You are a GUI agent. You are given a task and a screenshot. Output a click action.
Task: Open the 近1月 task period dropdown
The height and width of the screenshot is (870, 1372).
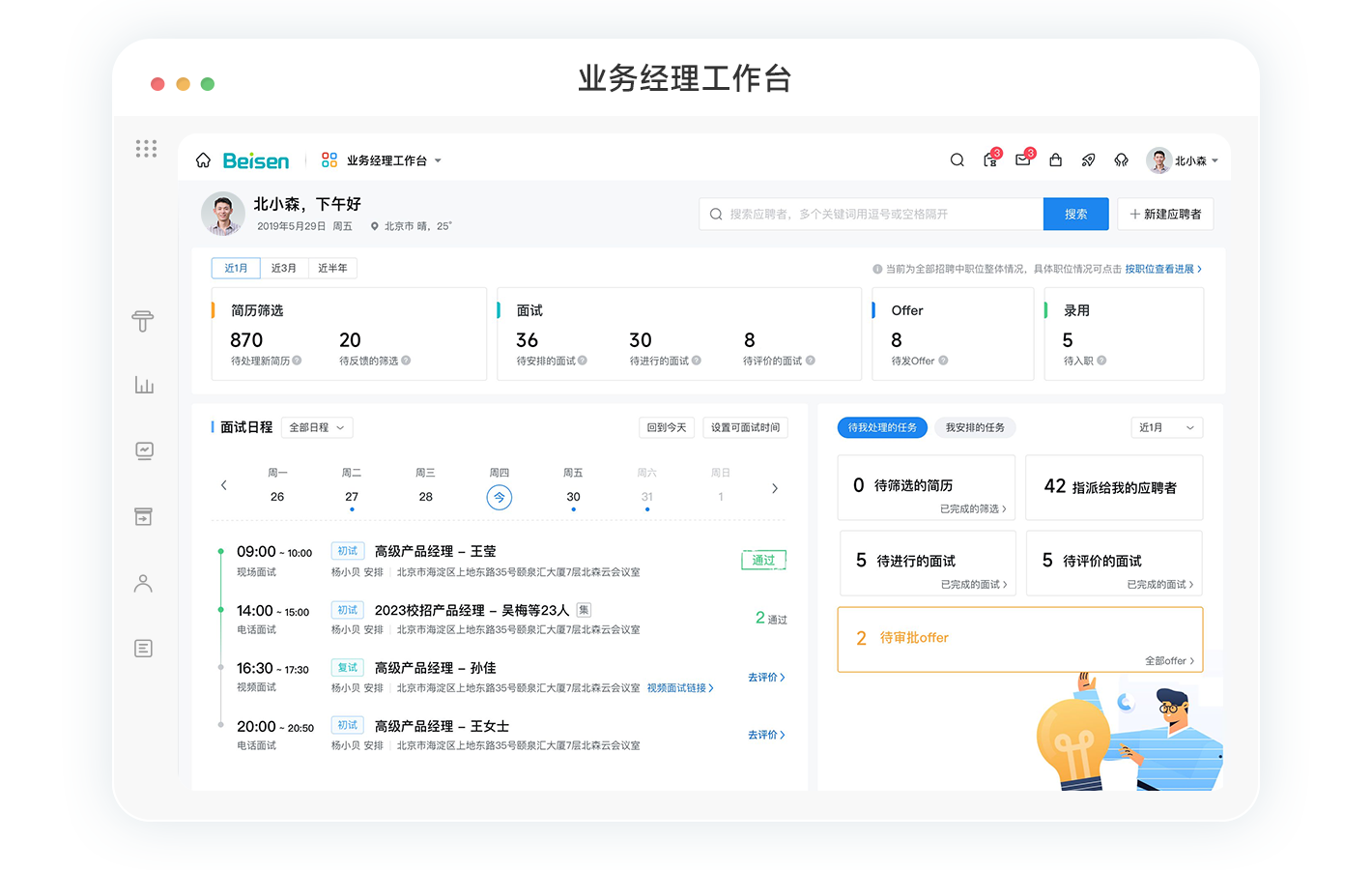(1166, 427)
